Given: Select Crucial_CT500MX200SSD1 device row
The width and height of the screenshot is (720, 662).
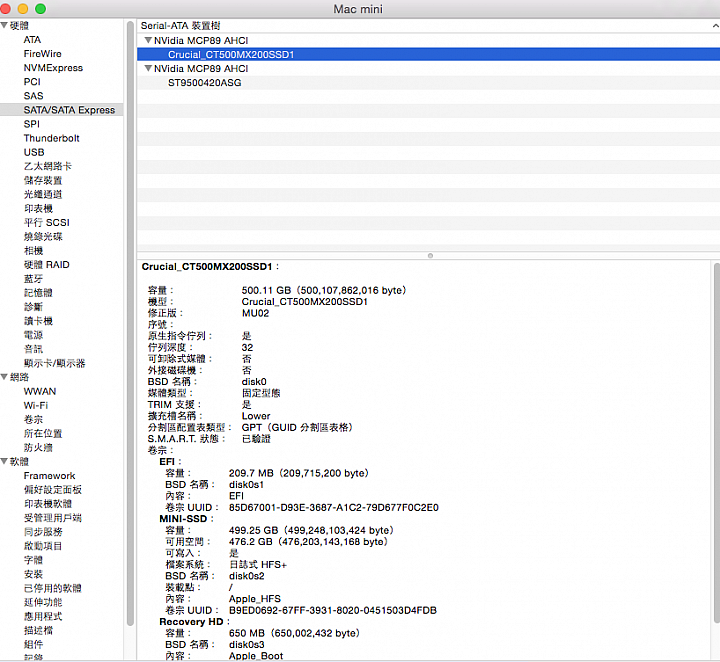Looking at the screenshot, I should click(x=428, y=55).
